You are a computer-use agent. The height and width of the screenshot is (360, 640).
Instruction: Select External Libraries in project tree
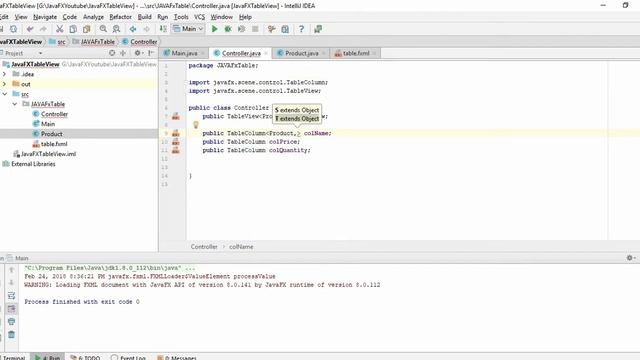coord(33,164)
